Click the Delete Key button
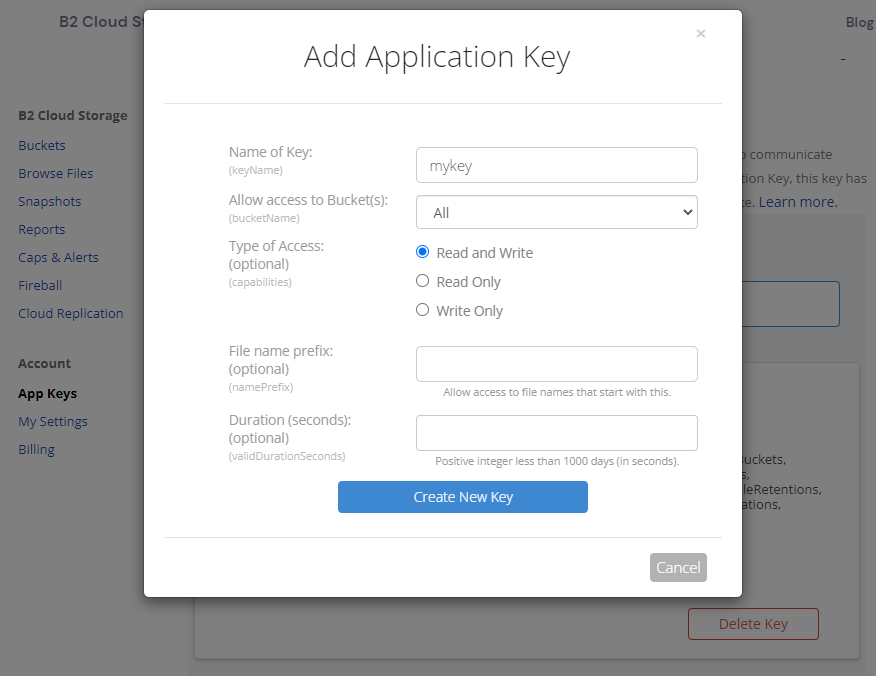 click(753, 624)
